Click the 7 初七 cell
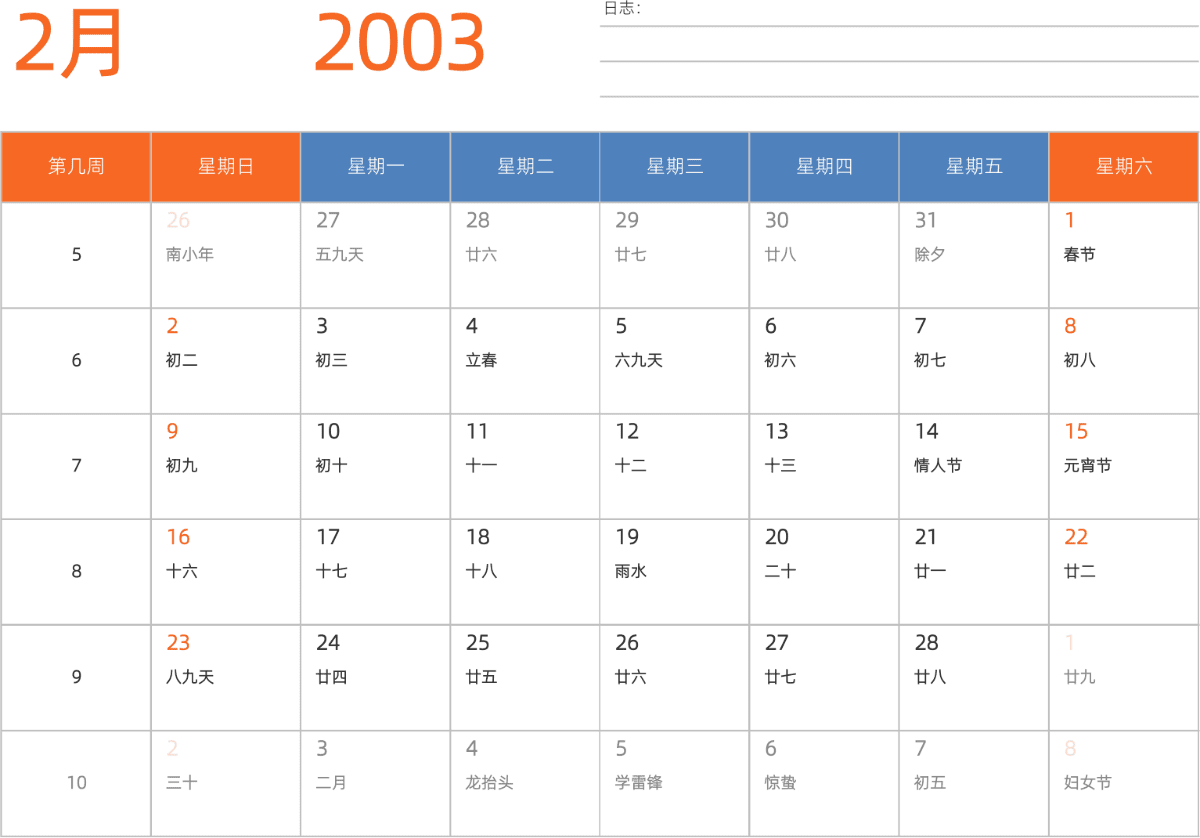This screenshot has height=838, width=1200. coord(974,361)
